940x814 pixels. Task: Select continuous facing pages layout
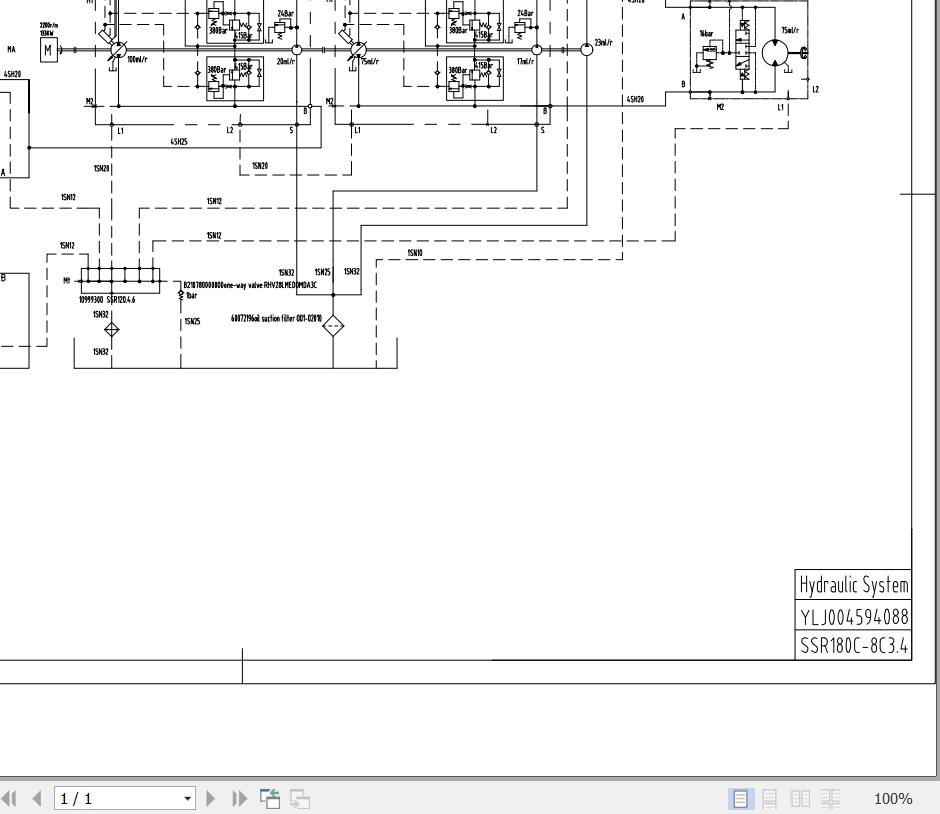[830, 798]
